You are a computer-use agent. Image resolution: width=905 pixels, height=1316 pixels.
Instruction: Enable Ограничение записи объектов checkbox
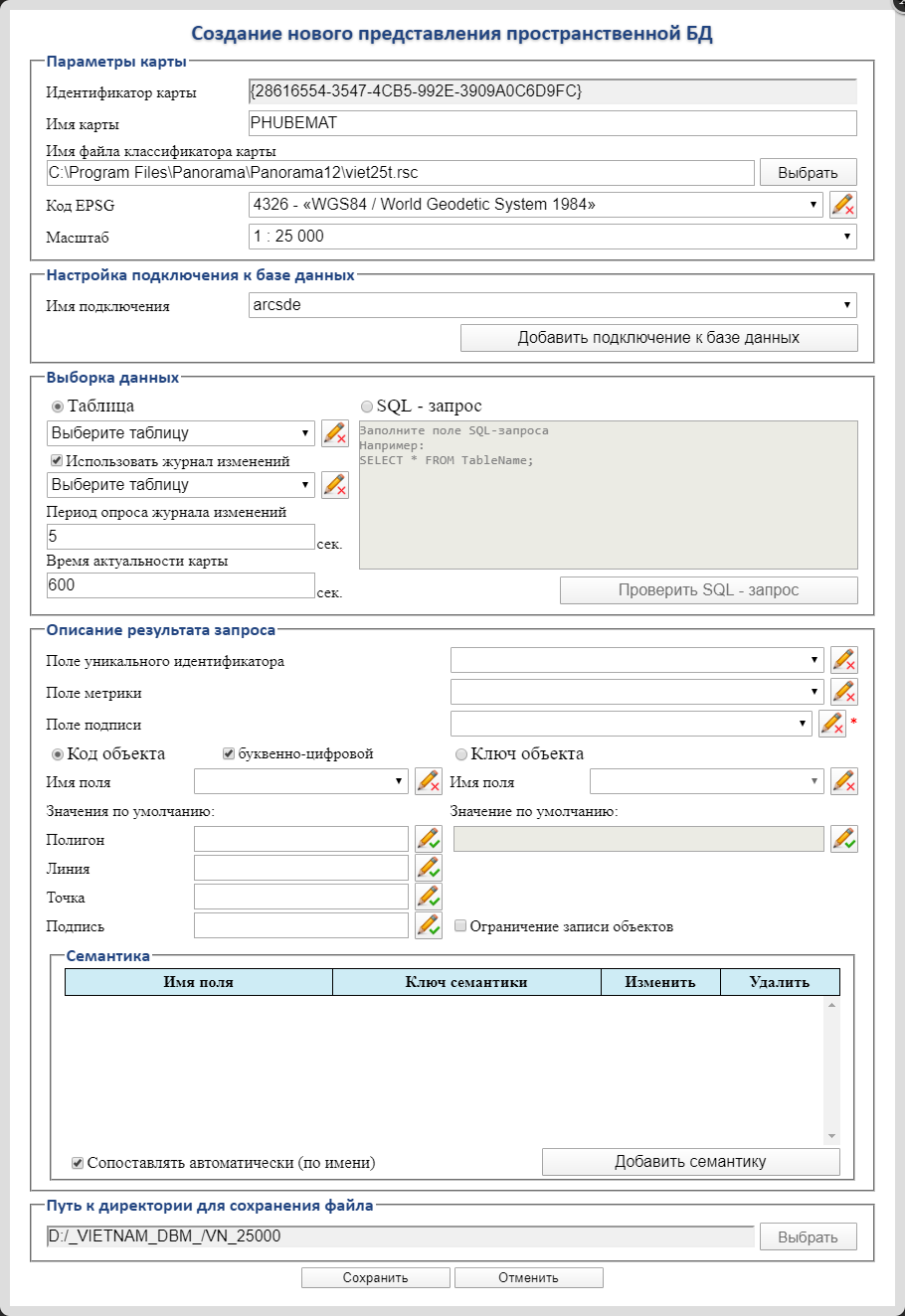460,926
